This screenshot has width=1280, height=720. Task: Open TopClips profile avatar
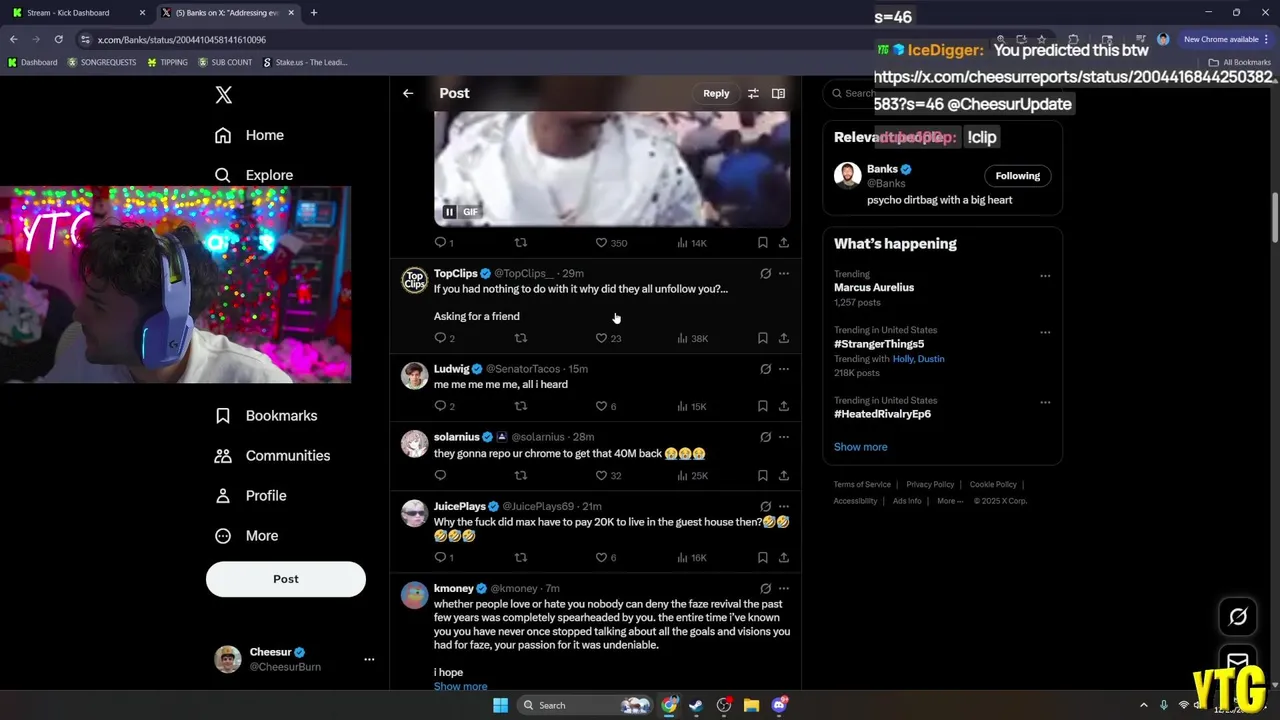414,281
